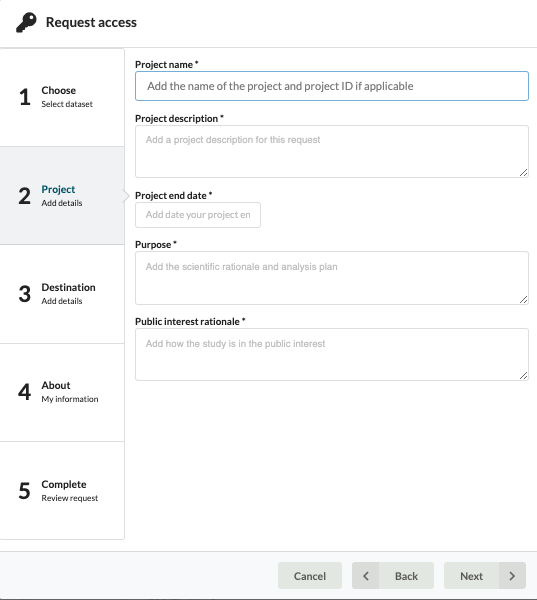Open the Project end date field
Viewport: 537px width, 600px height.
(198, 215)
